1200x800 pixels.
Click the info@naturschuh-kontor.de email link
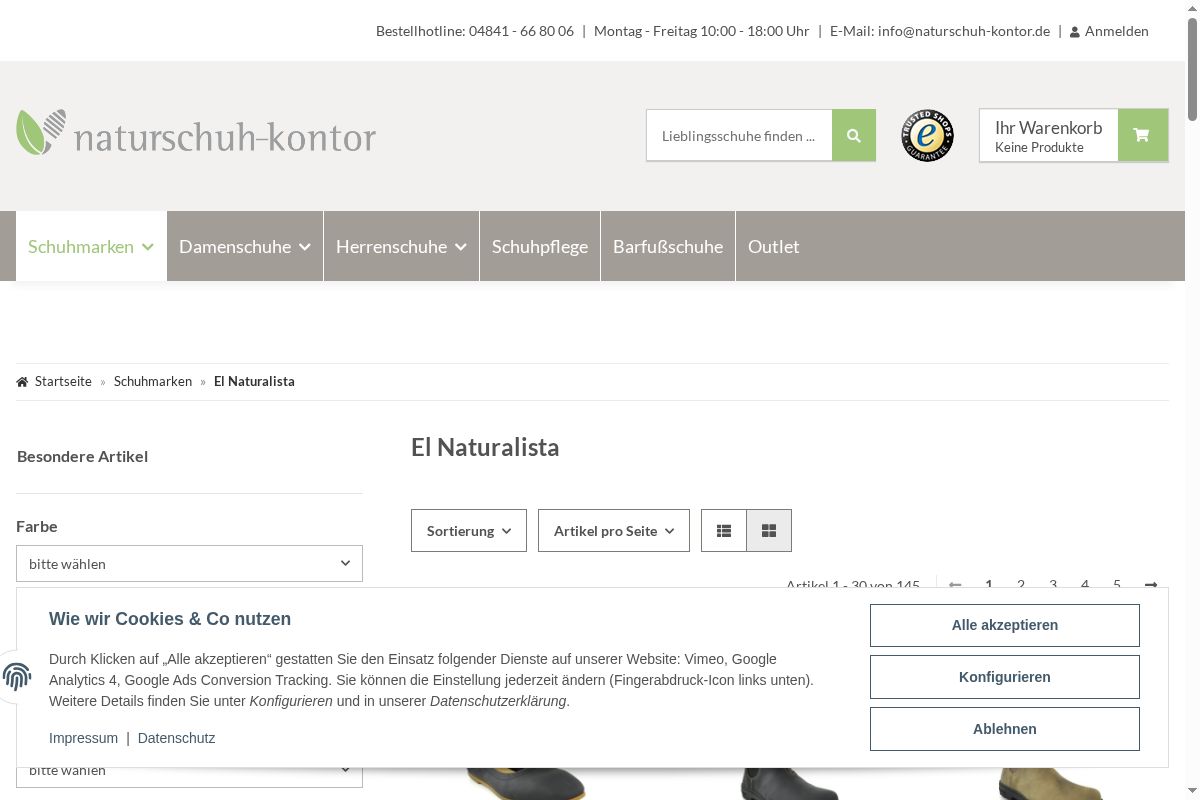pyautogui.click(x=964, y=31)
